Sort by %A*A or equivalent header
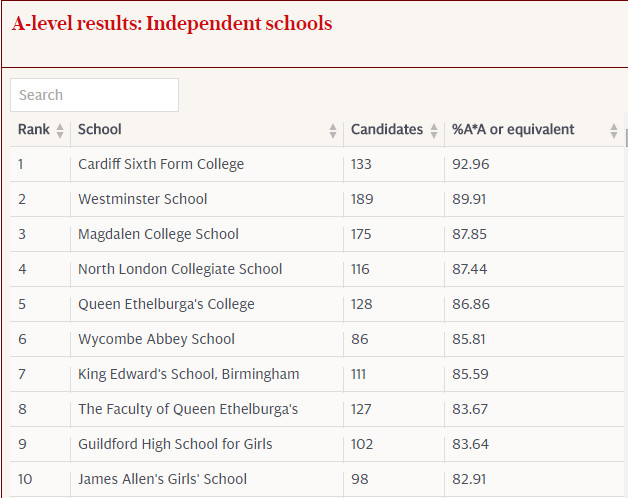 click(513, 130)
